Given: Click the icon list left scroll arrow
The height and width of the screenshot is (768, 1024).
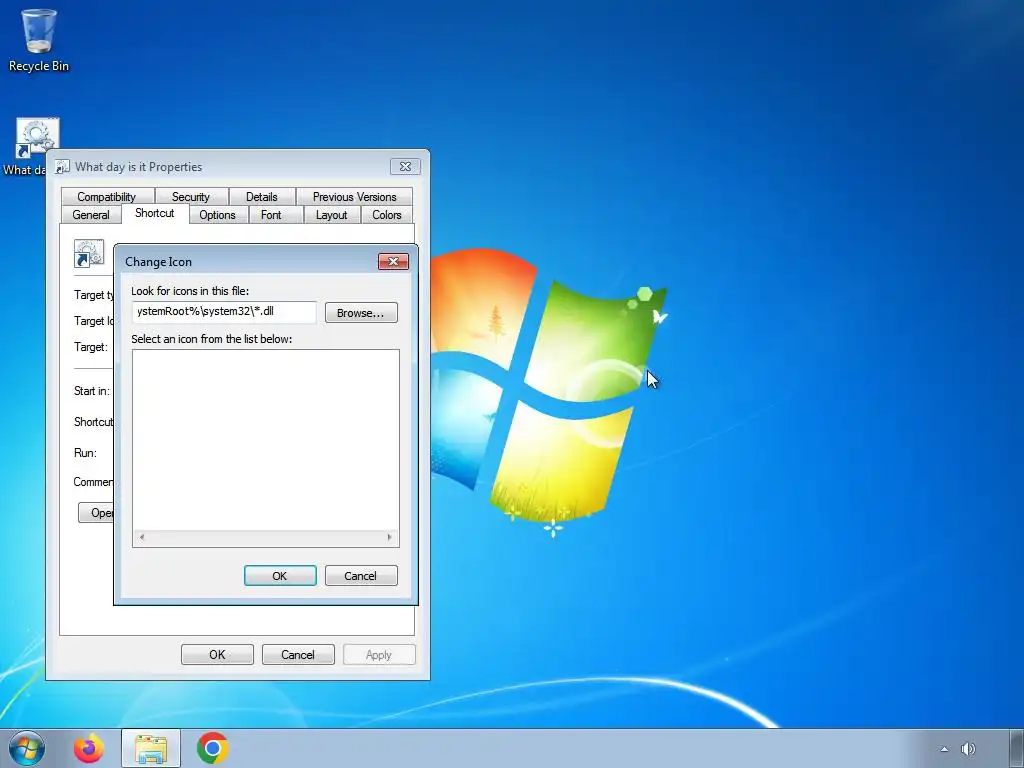Looking at the screenshot, I should coord(142,537).
